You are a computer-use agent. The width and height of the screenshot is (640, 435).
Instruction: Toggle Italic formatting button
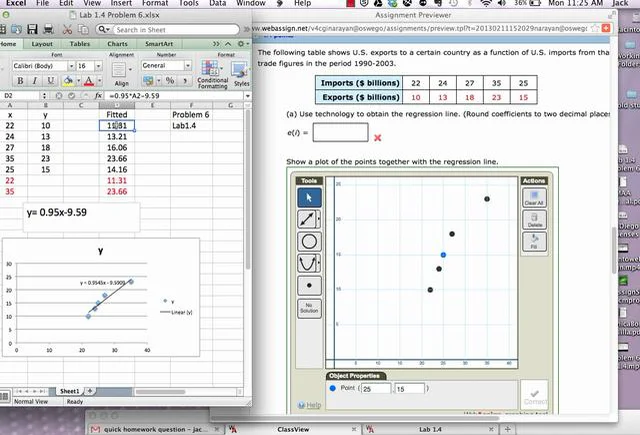click(x=35, y=81)
